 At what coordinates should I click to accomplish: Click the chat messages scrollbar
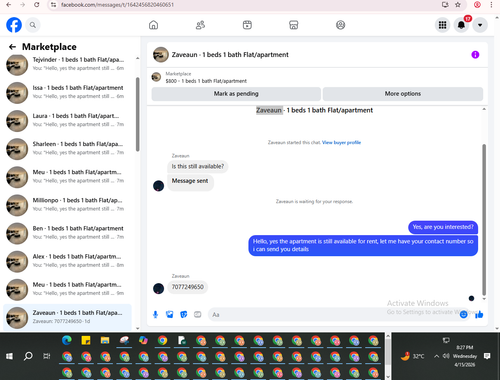click(484, 219)
